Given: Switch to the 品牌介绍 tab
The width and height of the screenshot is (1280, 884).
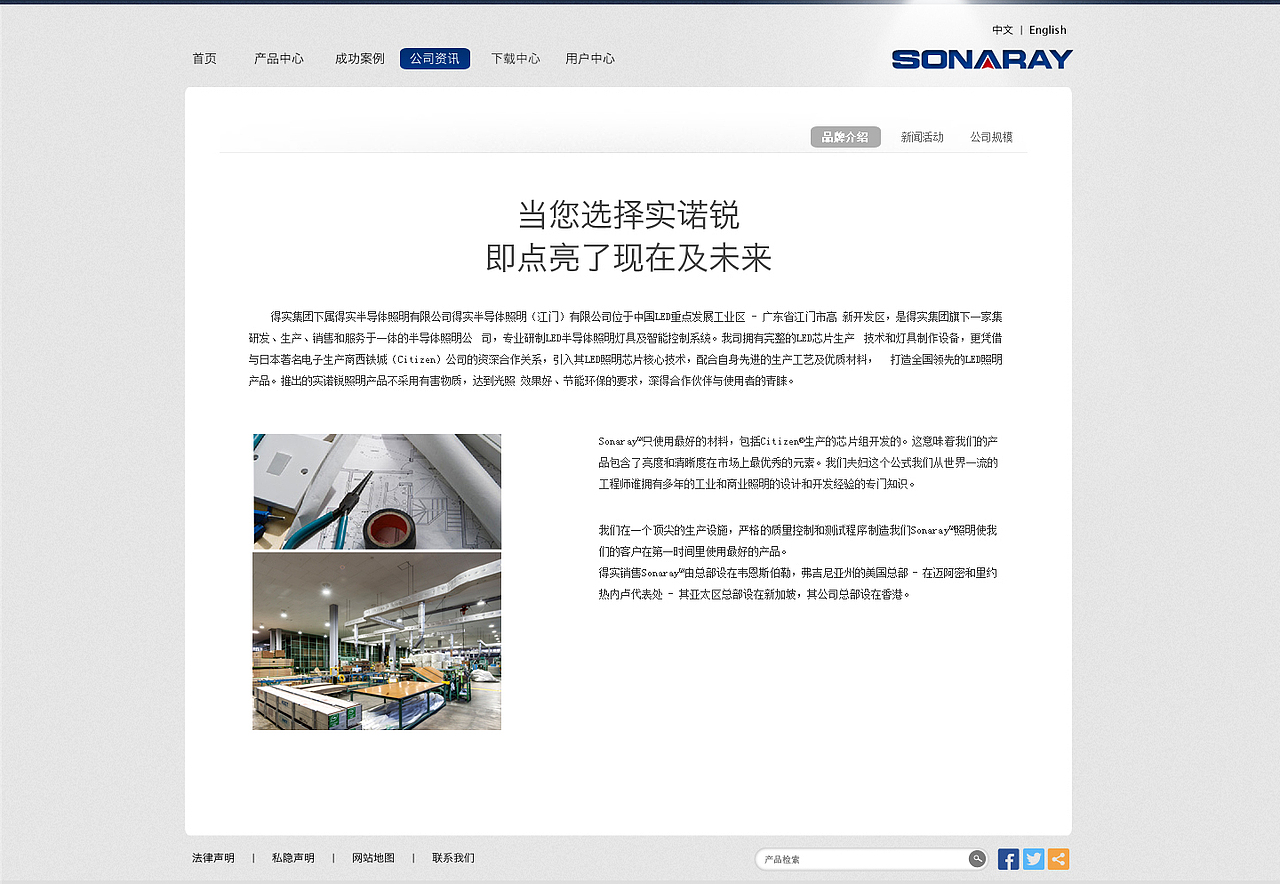Looking at the screenshot, I should coord(845,137).
